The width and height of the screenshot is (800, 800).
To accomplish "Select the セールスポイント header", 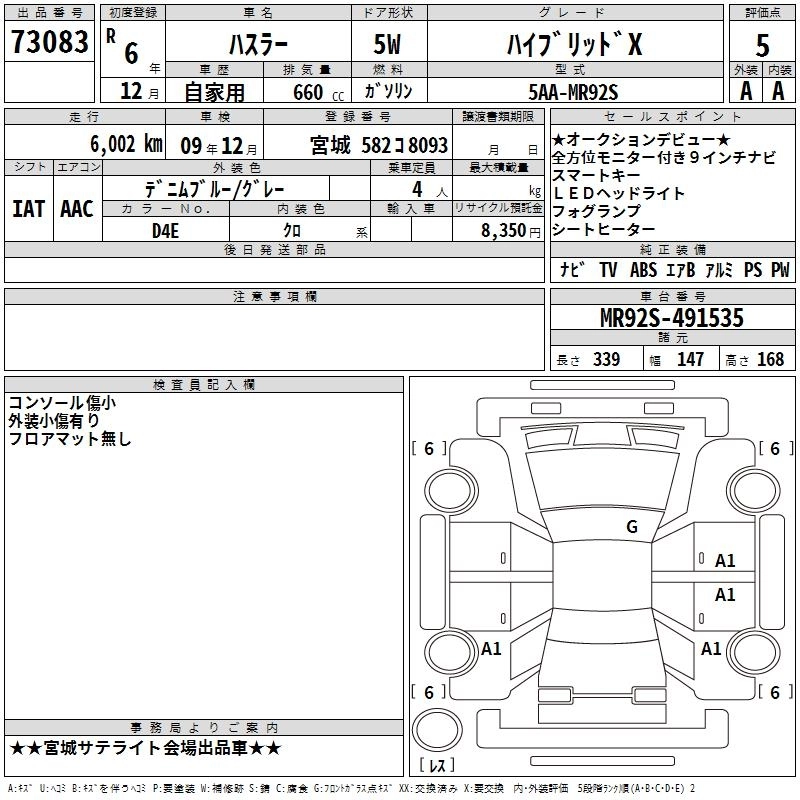I will click(x=672, y=116).
